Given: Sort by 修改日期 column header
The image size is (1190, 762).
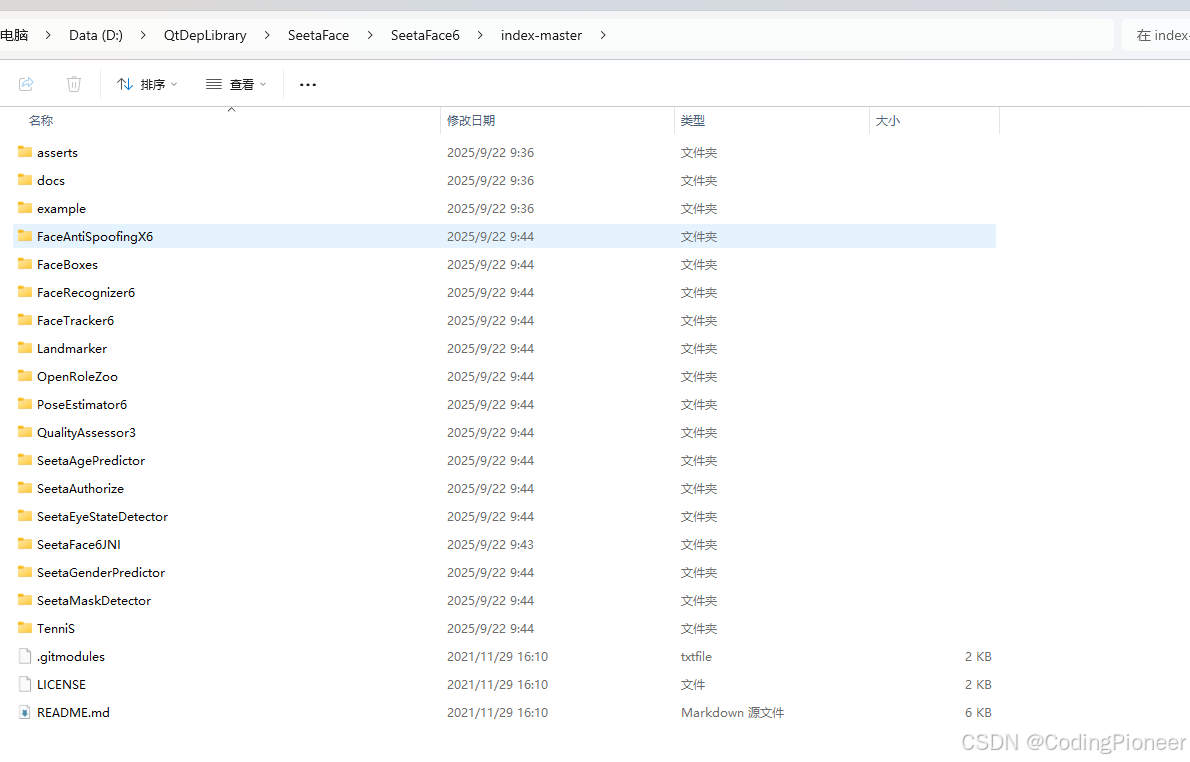Looking at the screenshot, I should (x=471, y=121).
